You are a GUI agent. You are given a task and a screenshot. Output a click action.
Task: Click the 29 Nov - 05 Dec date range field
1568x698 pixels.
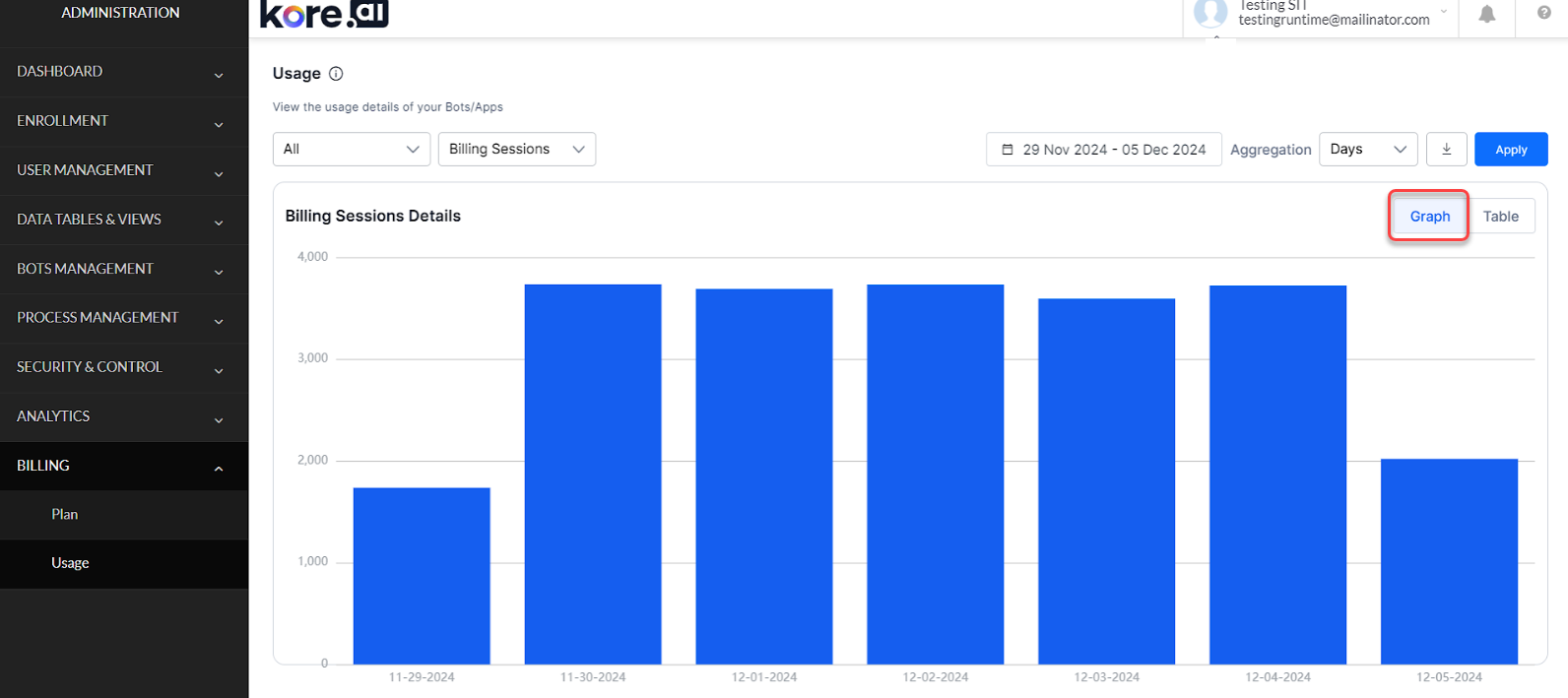pos(1113,150)
